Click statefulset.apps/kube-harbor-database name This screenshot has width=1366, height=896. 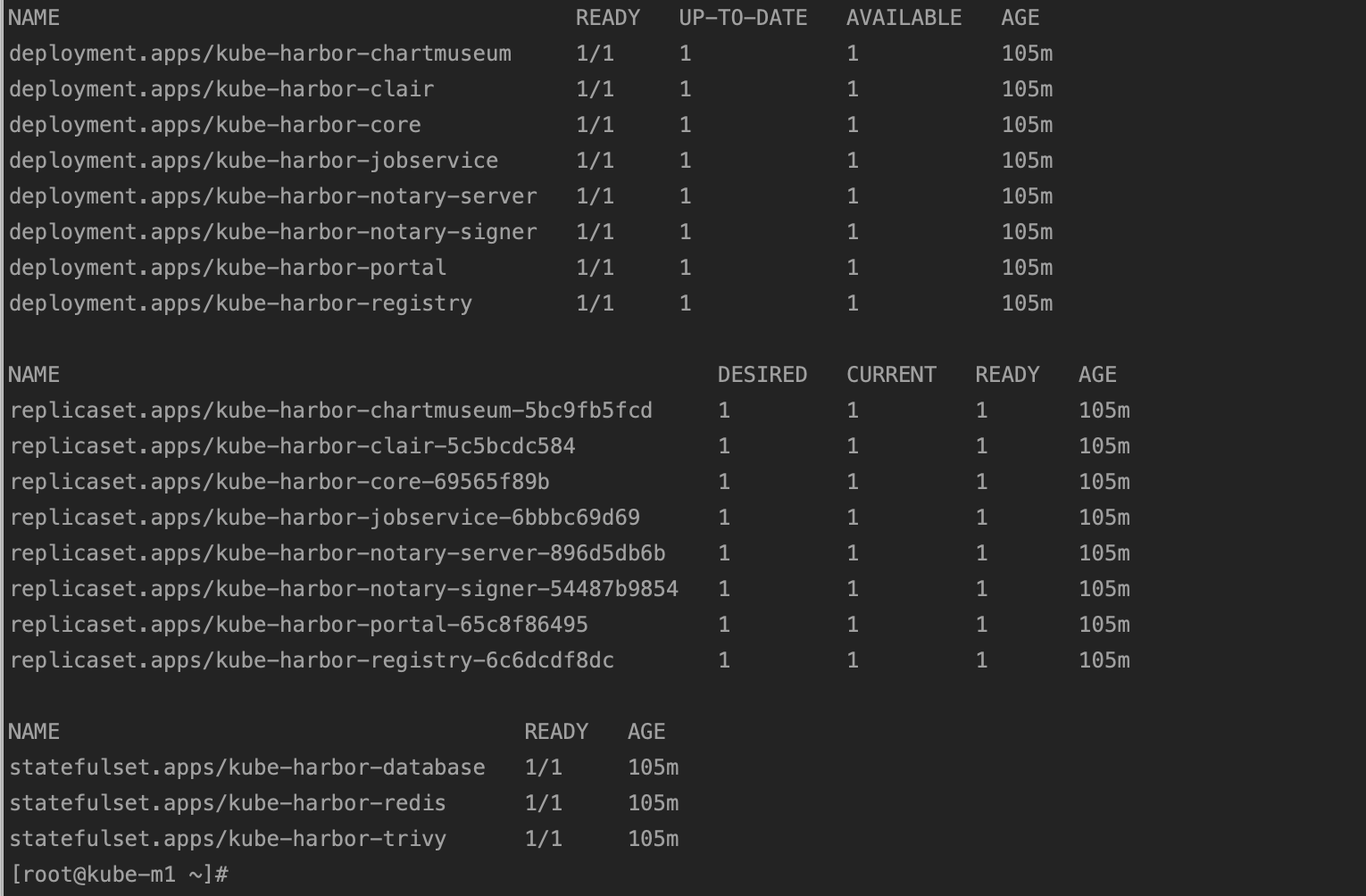[x=247, y=767]
